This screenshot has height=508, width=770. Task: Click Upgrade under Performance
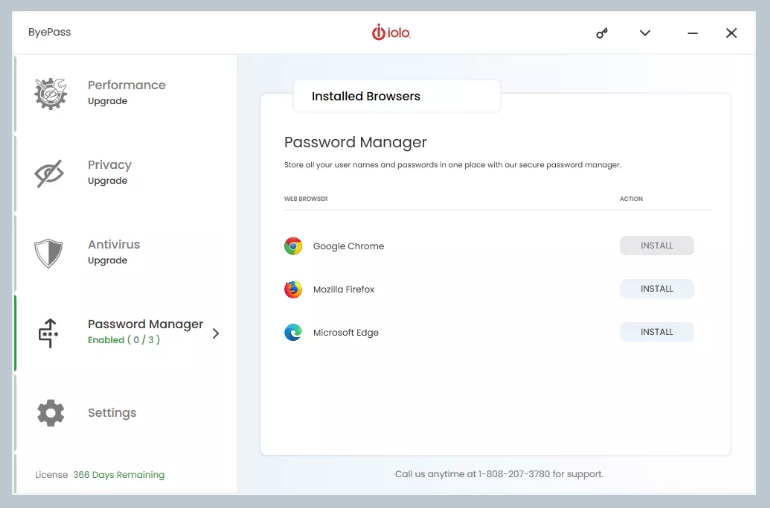tap(108, 101)
